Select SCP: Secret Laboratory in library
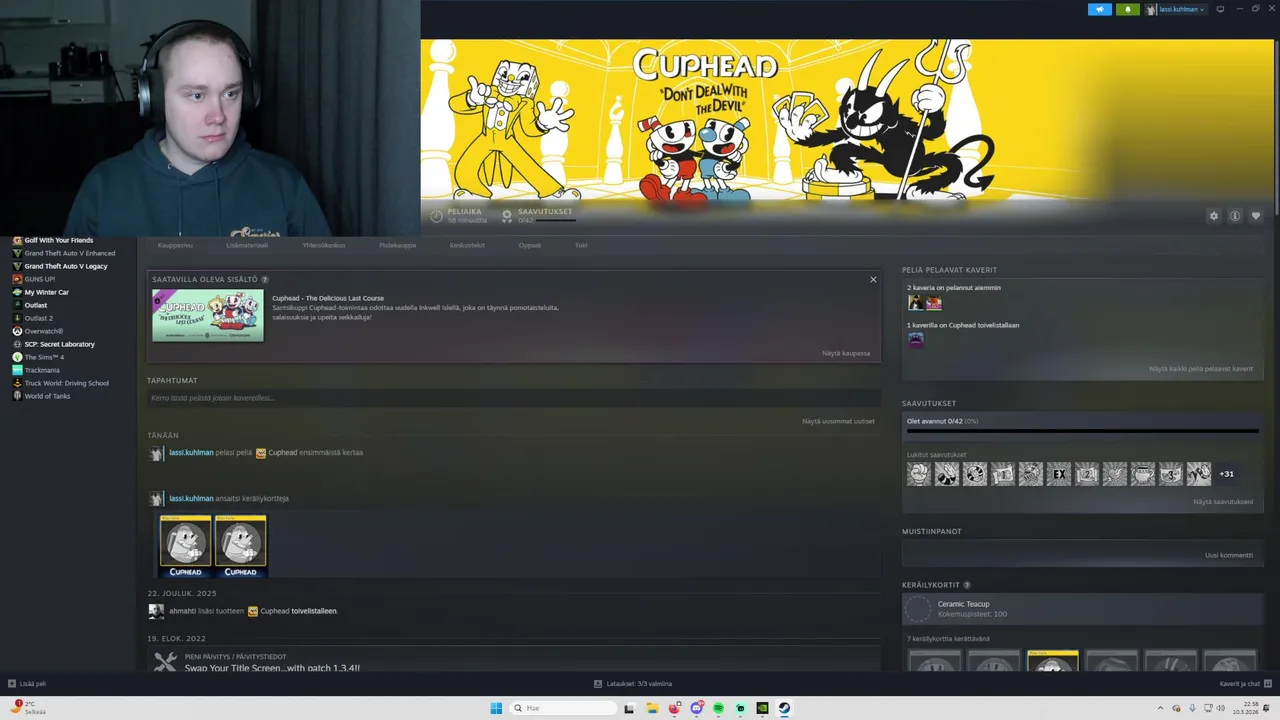Screen dimensions: 1280x720 (53, 344)
